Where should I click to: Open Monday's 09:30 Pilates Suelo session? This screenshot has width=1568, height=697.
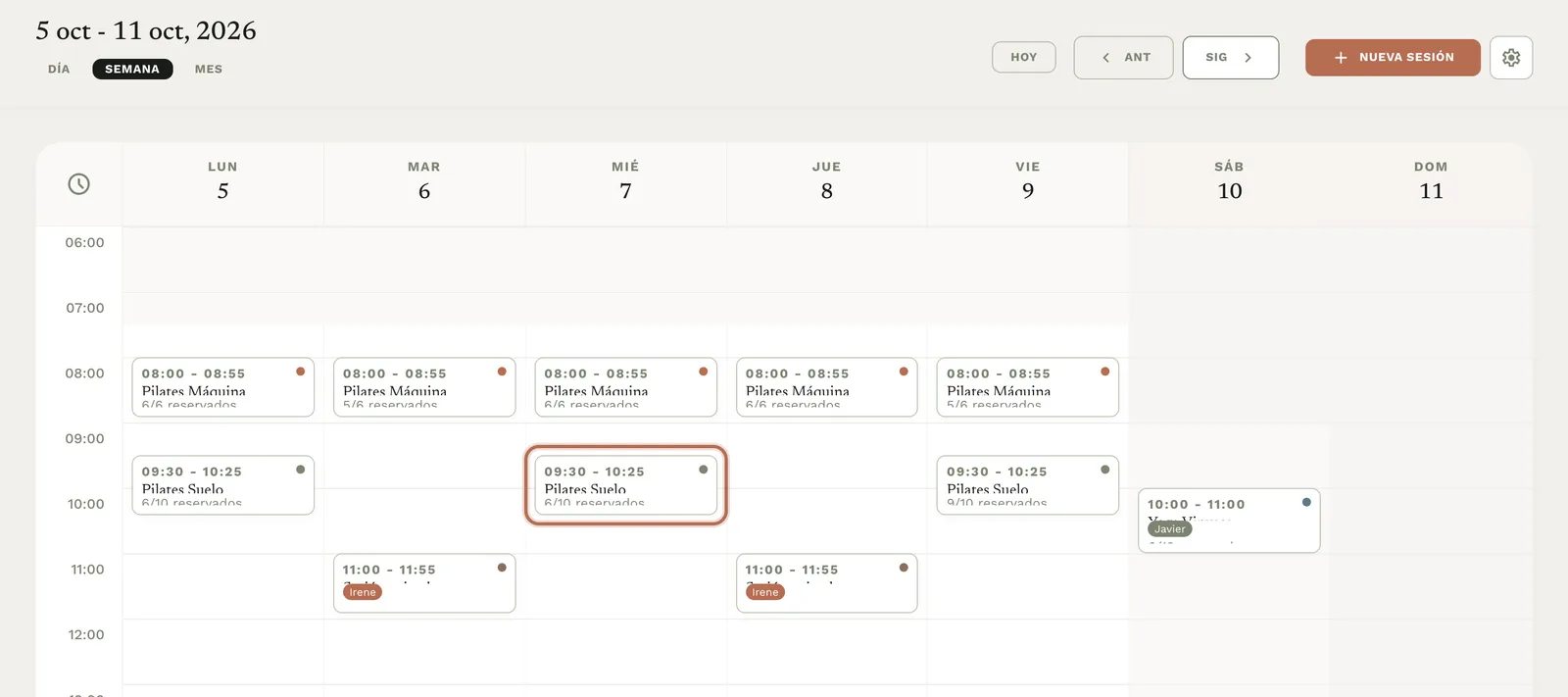coord(223,485)
